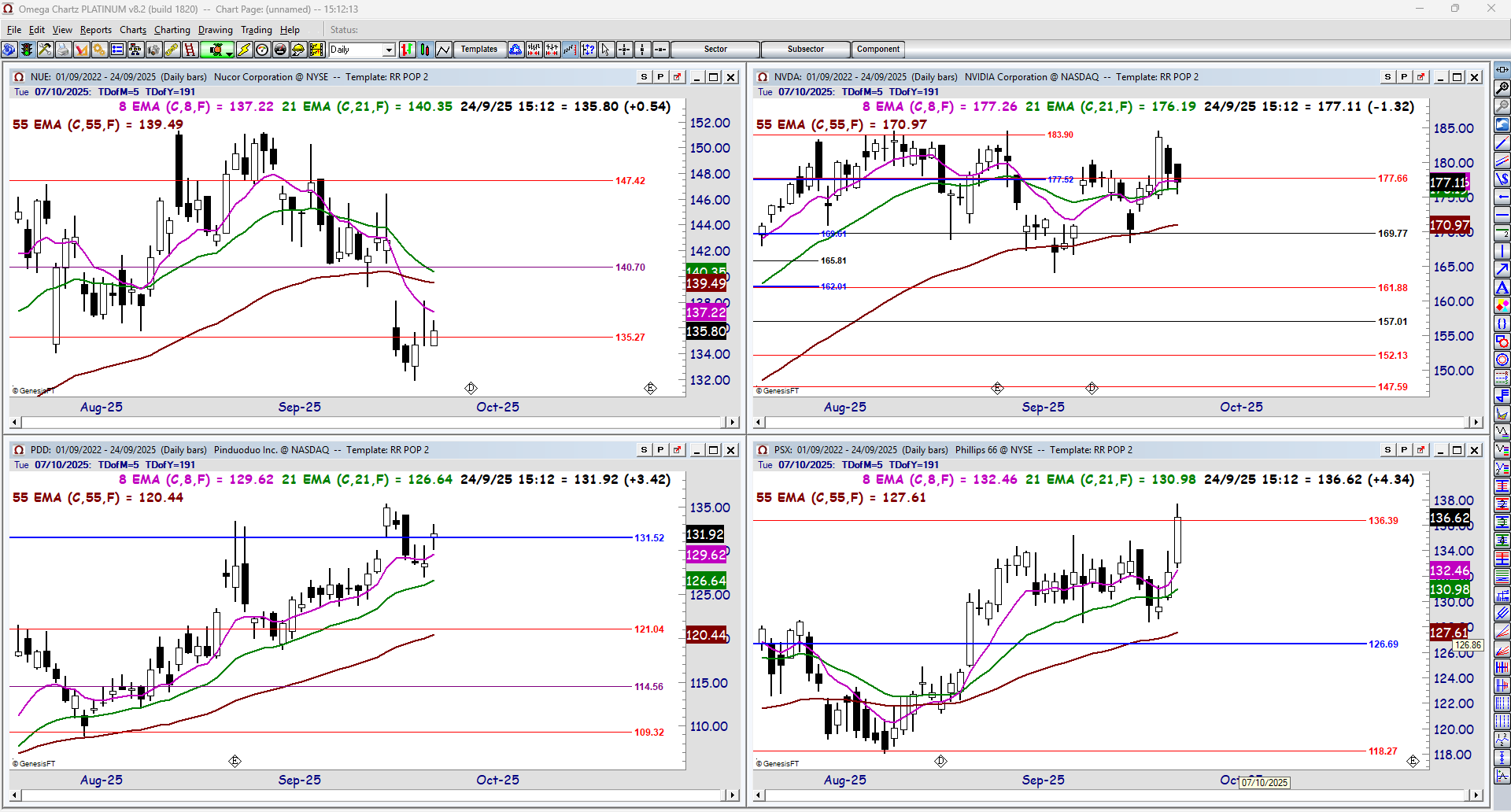Open the Drawing menu

tap(216, 30)
